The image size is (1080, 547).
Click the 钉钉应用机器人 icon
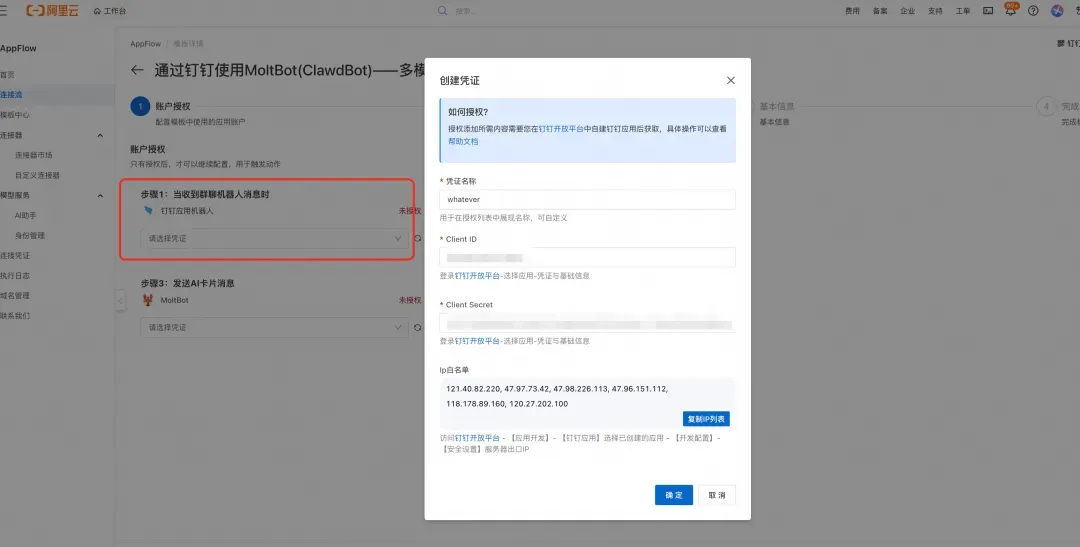pos(148,211)
